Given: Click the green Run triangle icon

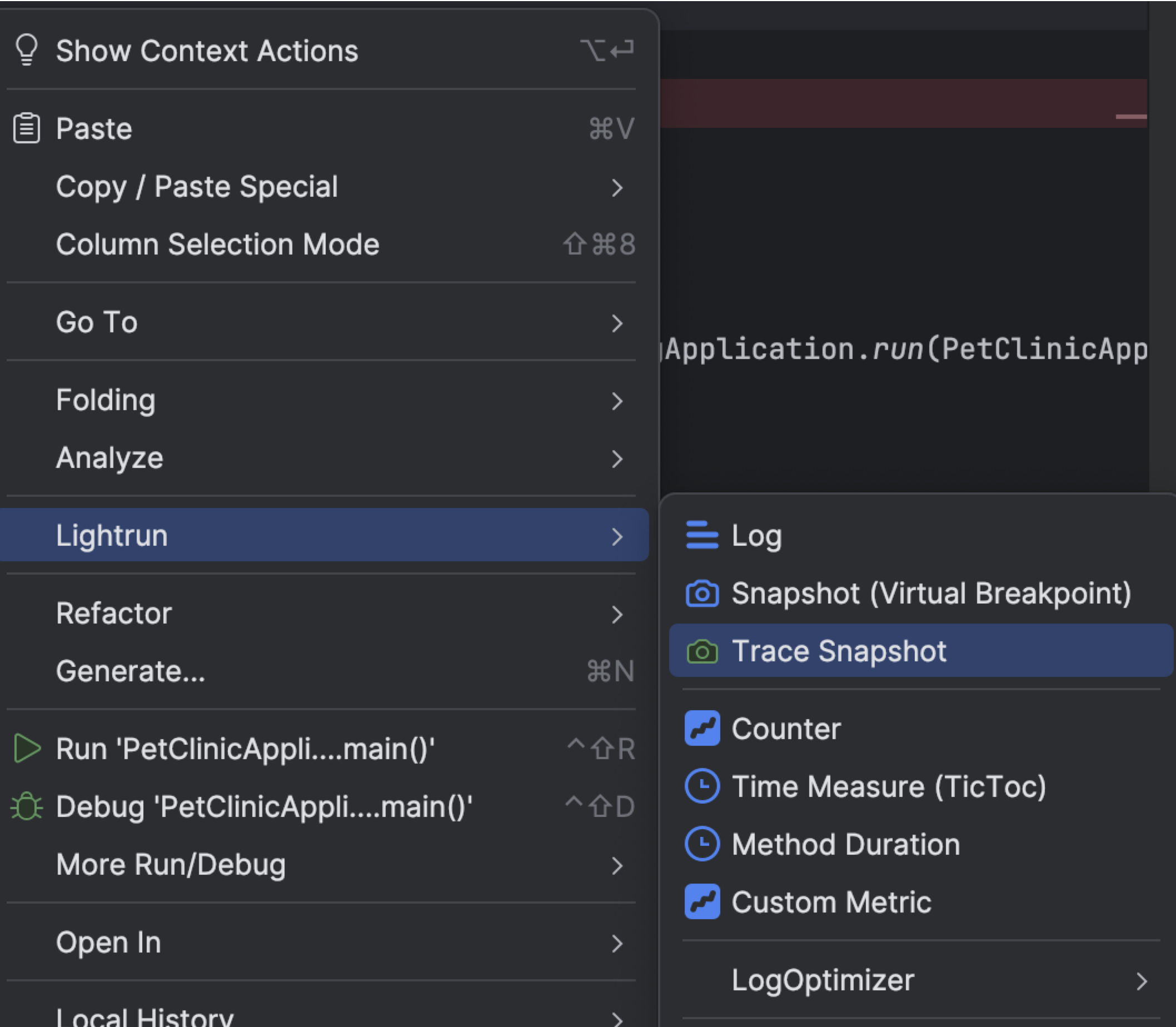Looking at the screenshot, I should [x=26, y=749].
